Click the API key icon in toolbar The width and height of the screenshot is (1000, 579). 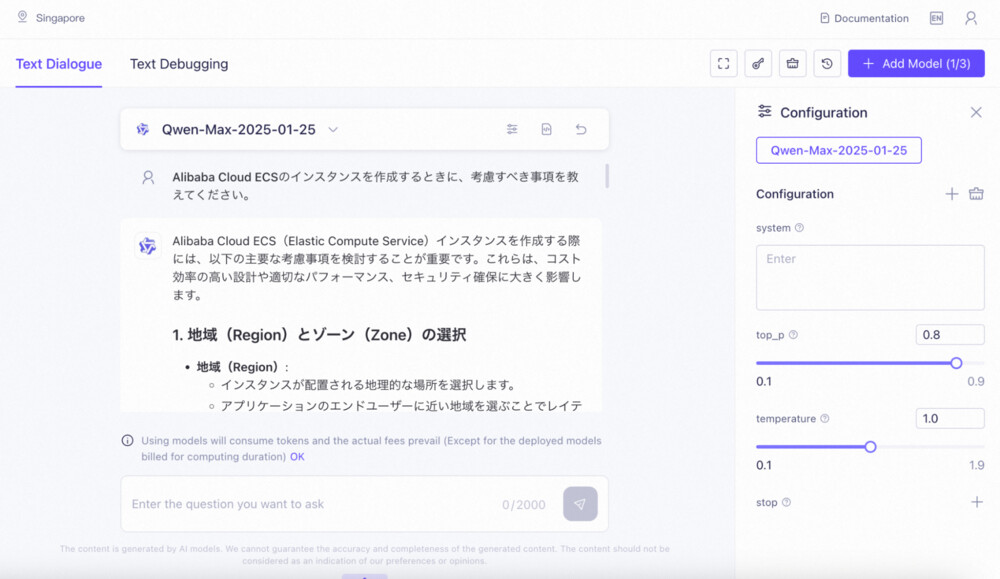(x=758, y=64)
